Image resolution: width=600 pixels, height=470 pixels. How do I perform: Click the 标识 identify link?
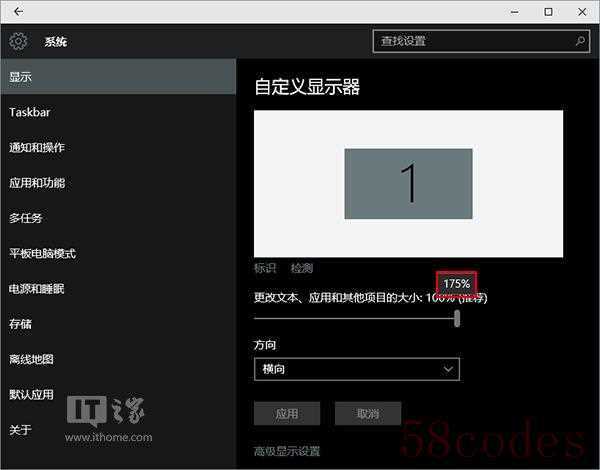coord(265,268)
